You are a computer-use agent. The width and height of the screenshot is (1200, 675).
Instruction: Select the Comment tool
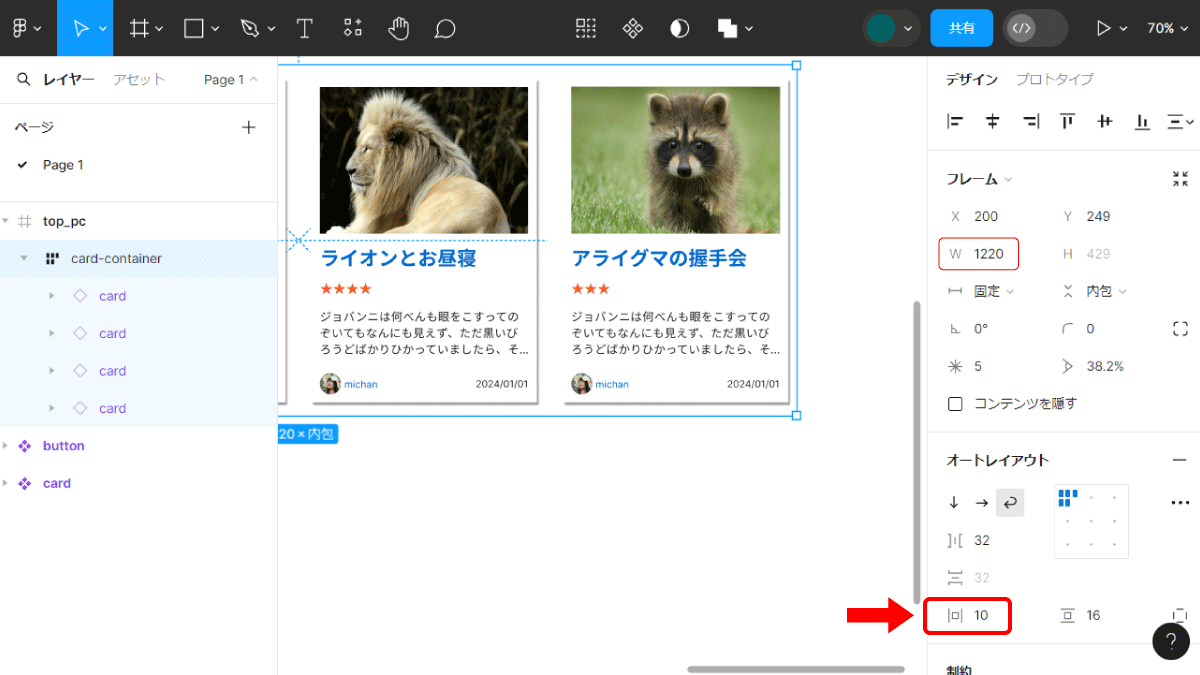coord(445,28)
